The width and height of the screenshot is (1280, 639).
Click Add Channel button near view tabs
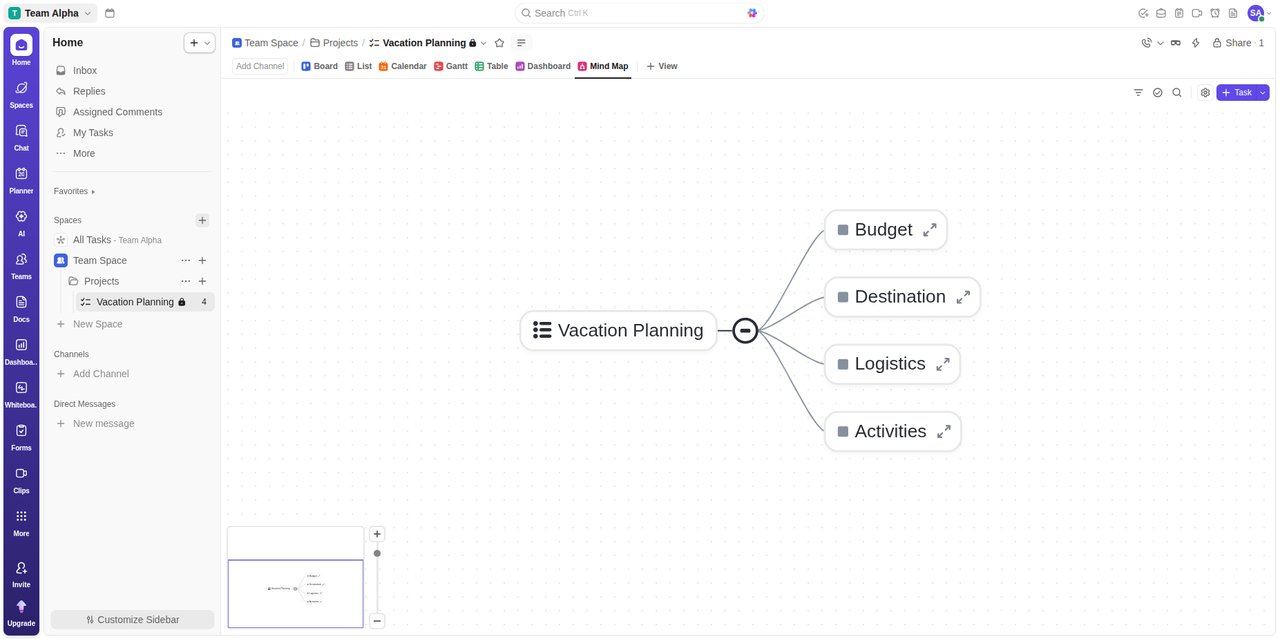pyautogui.click(x=260, y=66)
